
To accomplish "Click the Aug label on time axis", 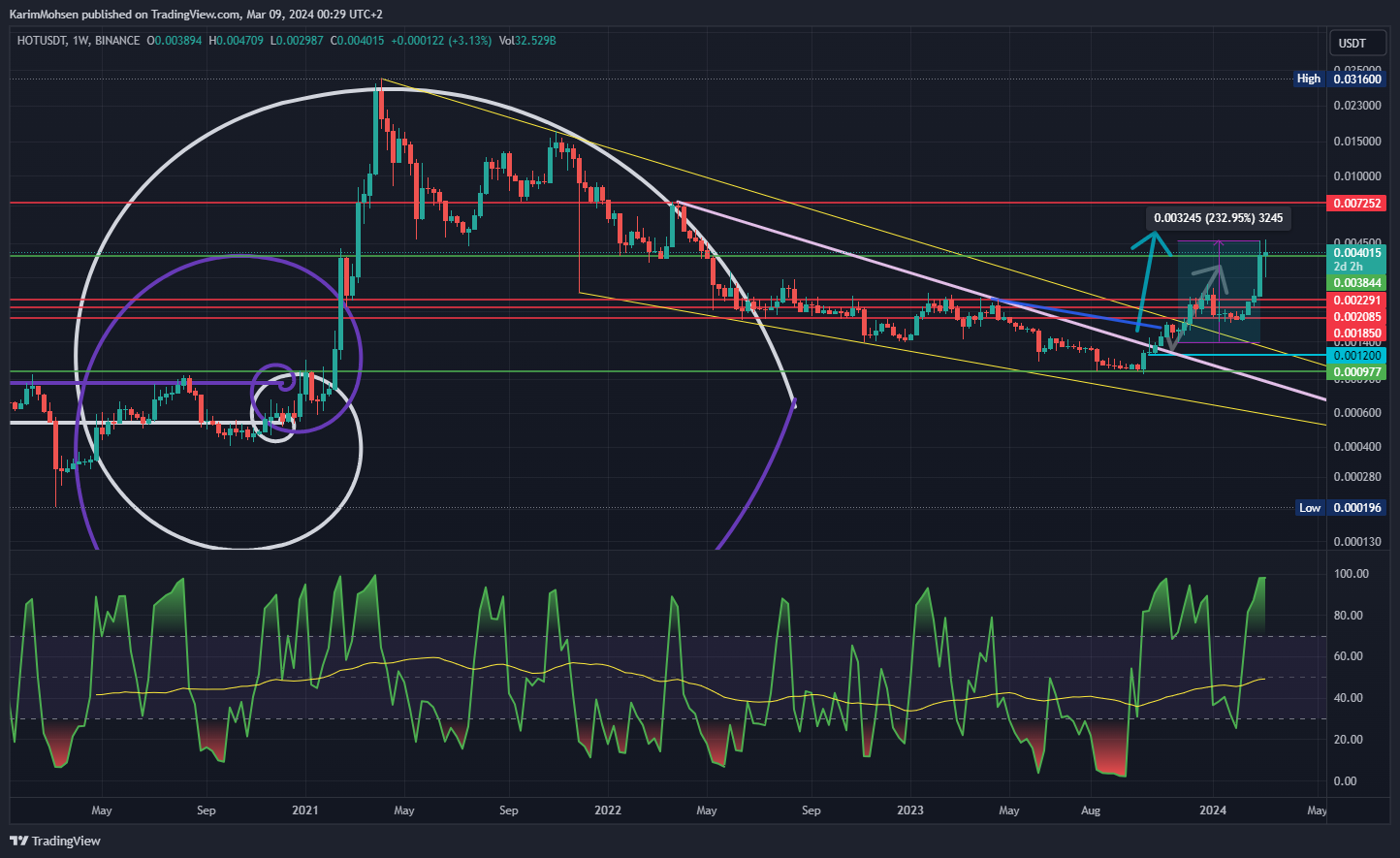I will (x=1091, y=810).
